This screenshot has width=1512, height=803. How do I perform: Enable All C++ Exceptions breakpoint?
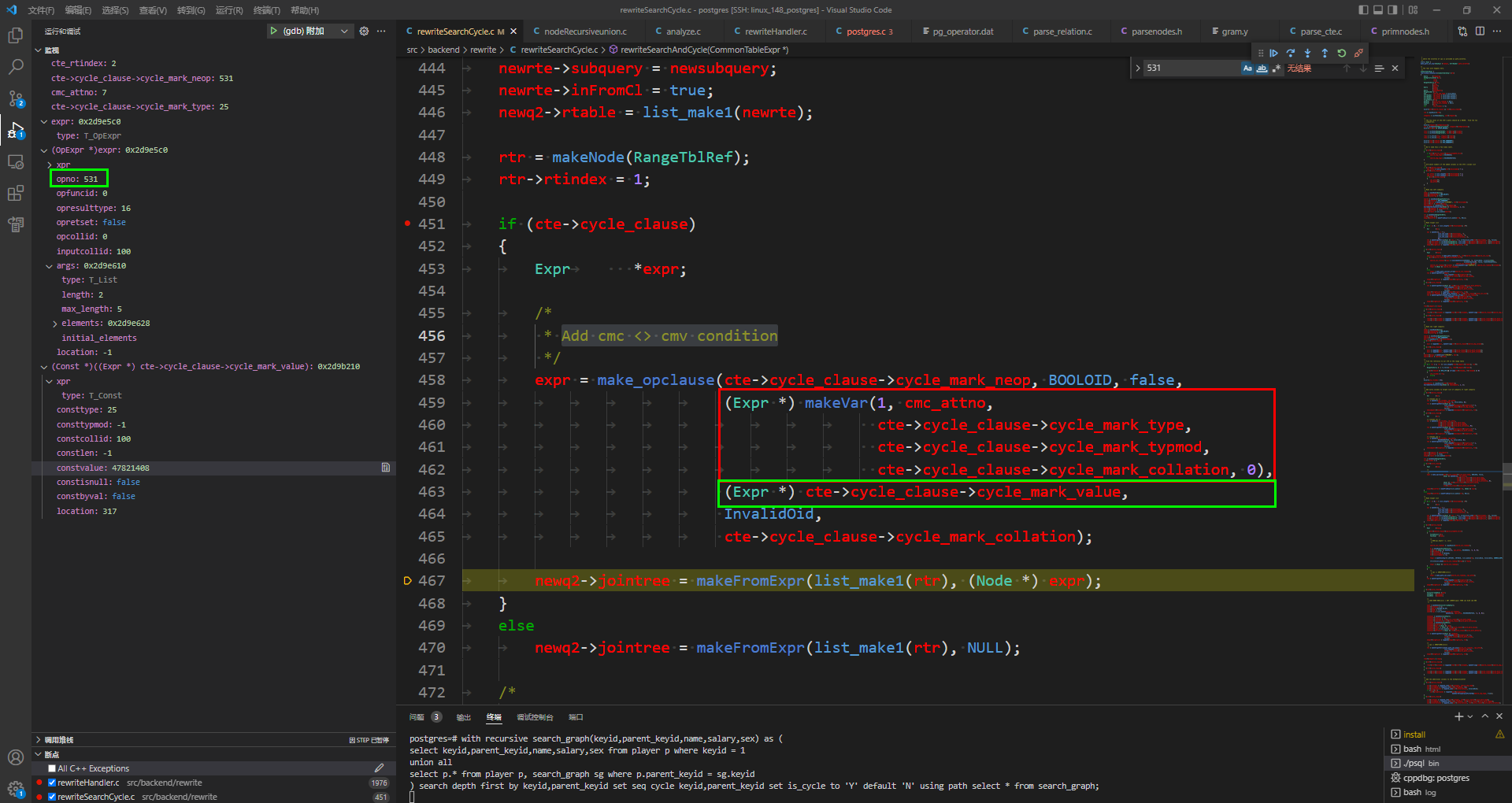point(52,768)
